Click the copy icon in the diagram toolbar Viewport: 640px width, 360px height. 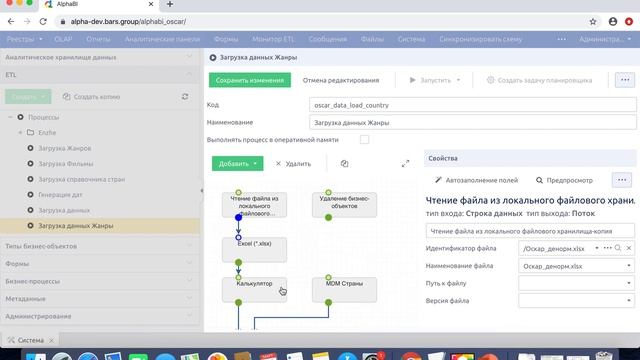point(344,164)
